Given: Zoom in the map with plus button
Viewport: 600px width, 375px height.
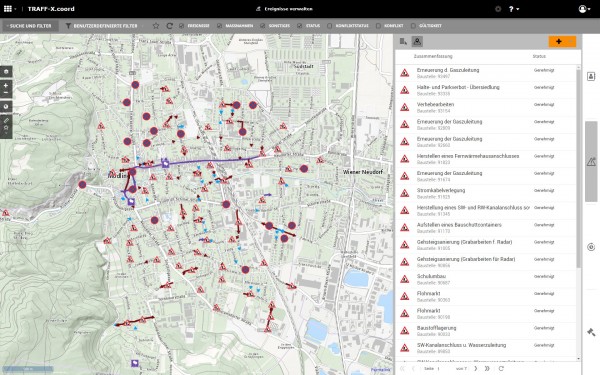Looking at the screenshot, I should point(6,86).
